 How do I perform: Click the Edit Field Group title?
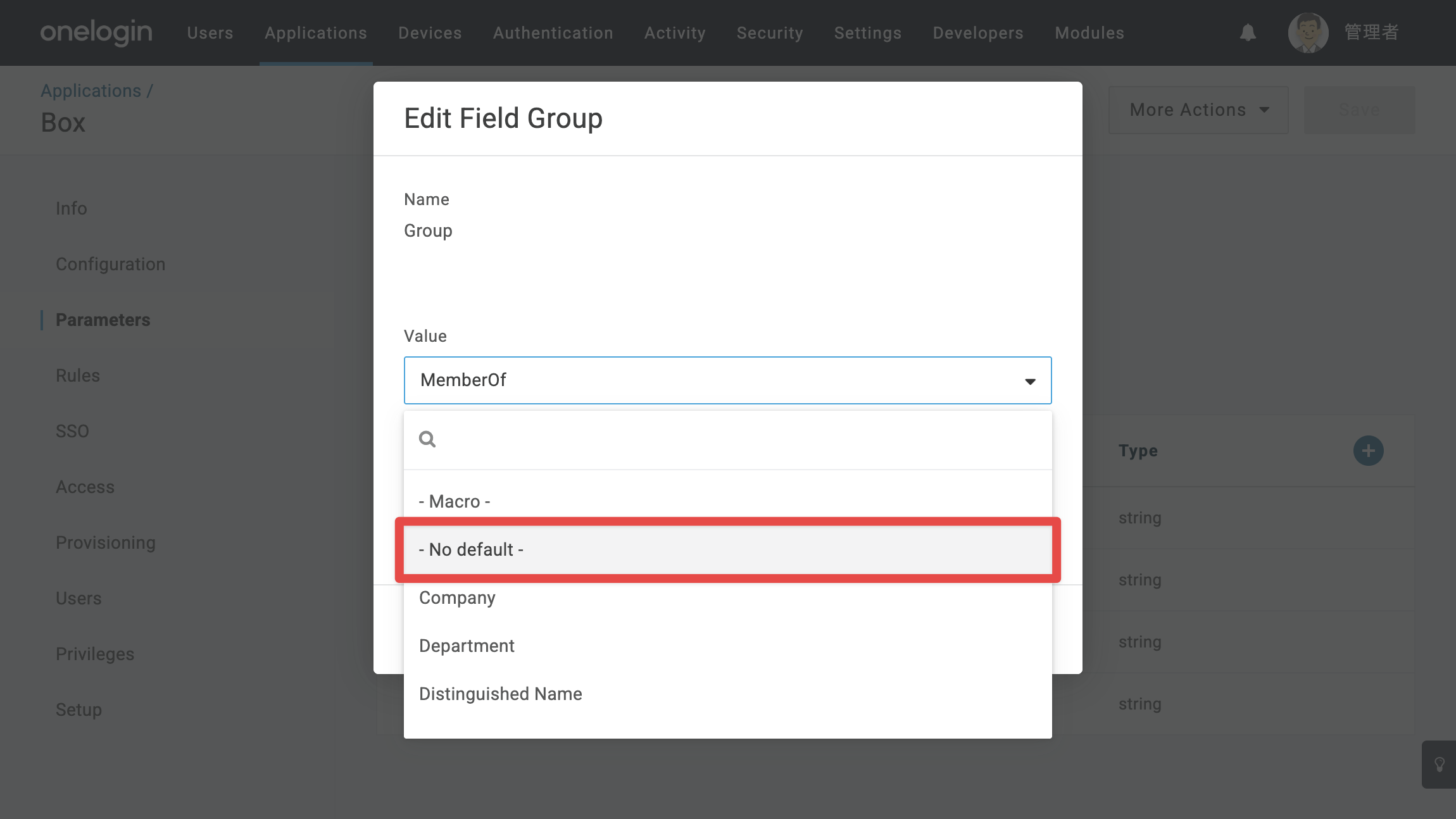point(503,118)
